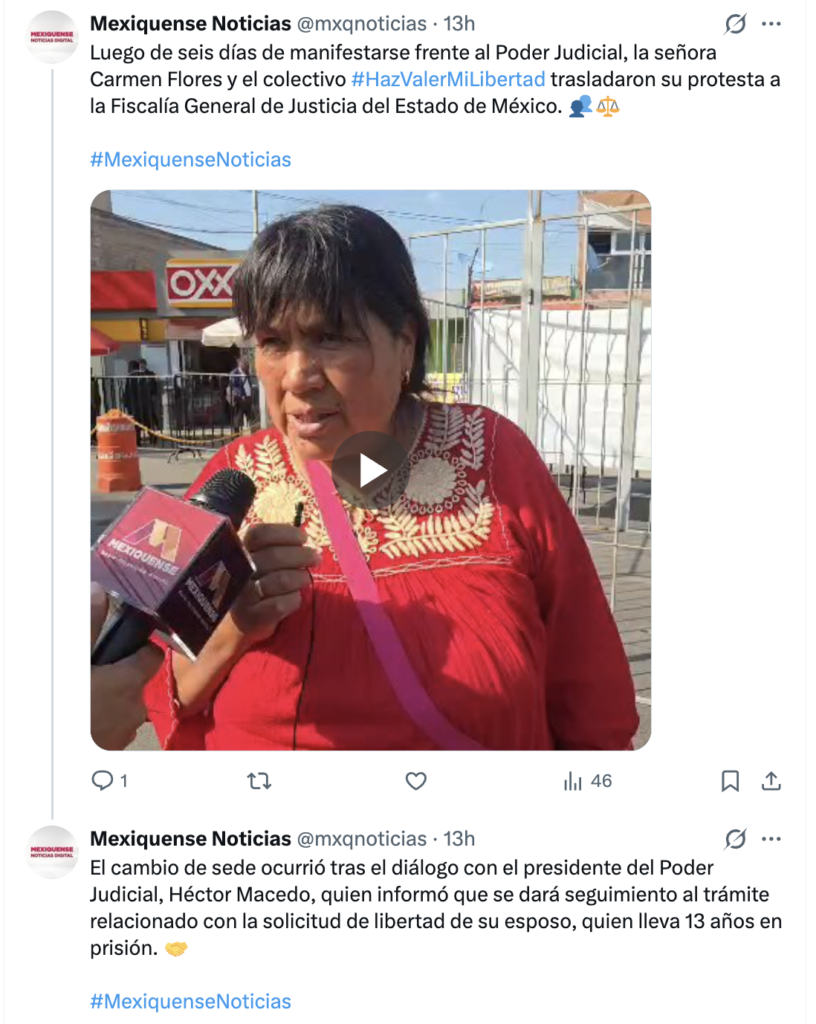Share the first tweet via upload icon
The width and height of the screenshot is (816, 1024).
click(x=771, y=780)
